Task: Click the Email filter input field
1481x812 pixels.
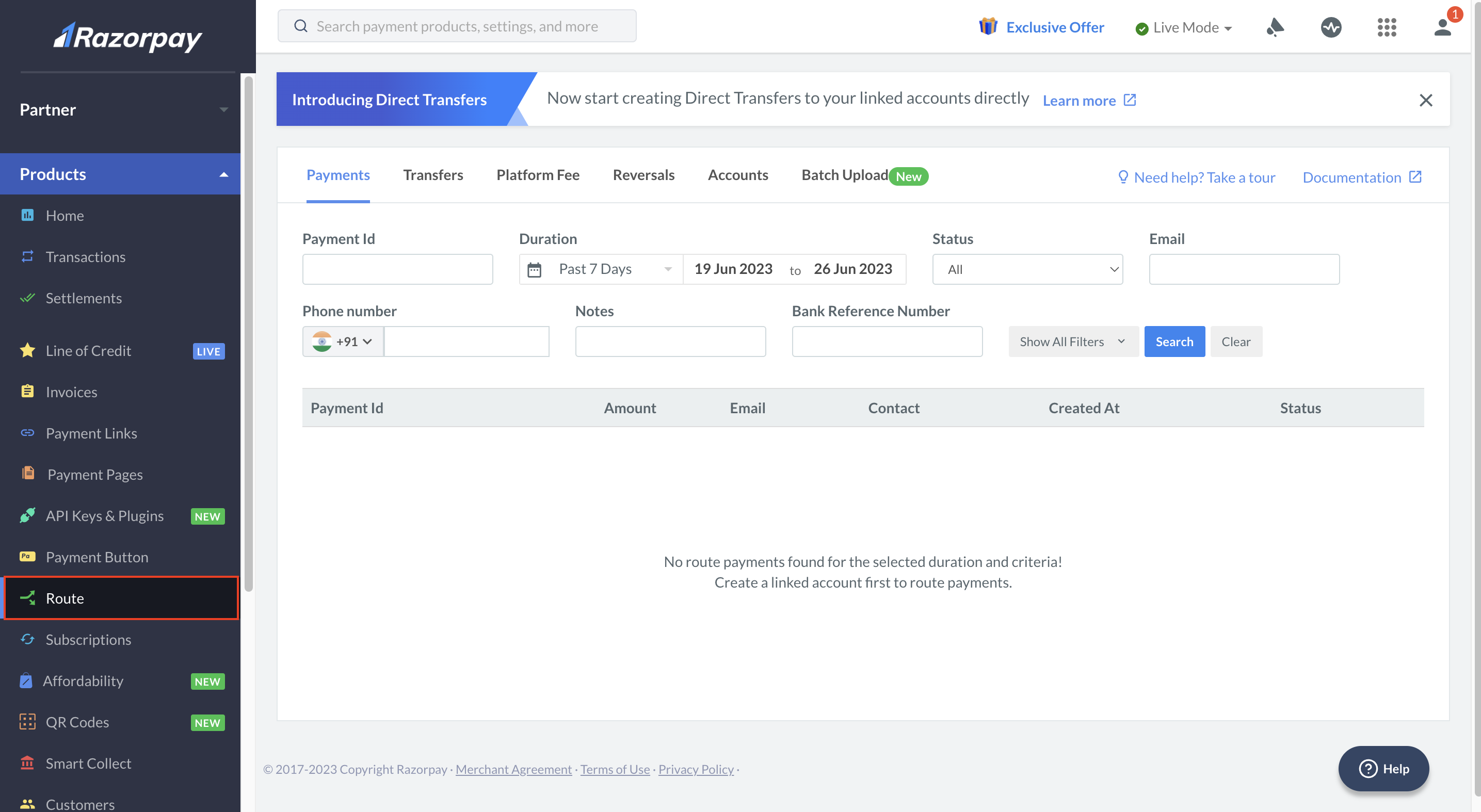Action: (1244, 269)
